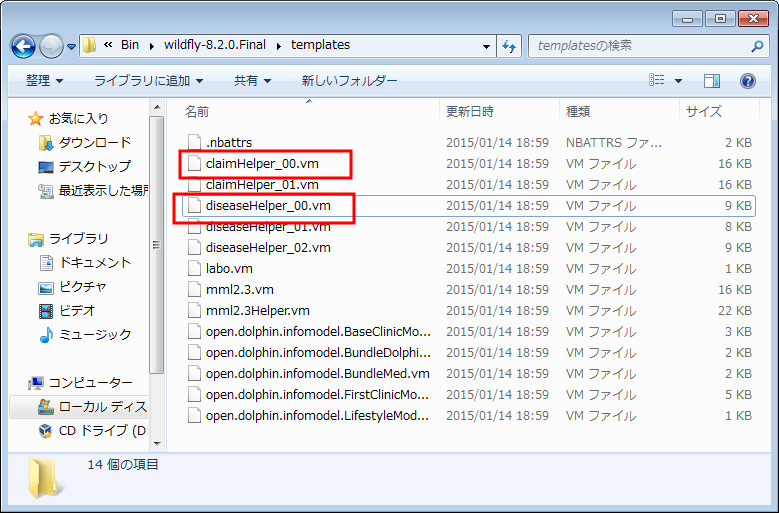Show hidden breadcrumb path chevron
This screenshot has width=779, height=513.
tap(108, 45)
